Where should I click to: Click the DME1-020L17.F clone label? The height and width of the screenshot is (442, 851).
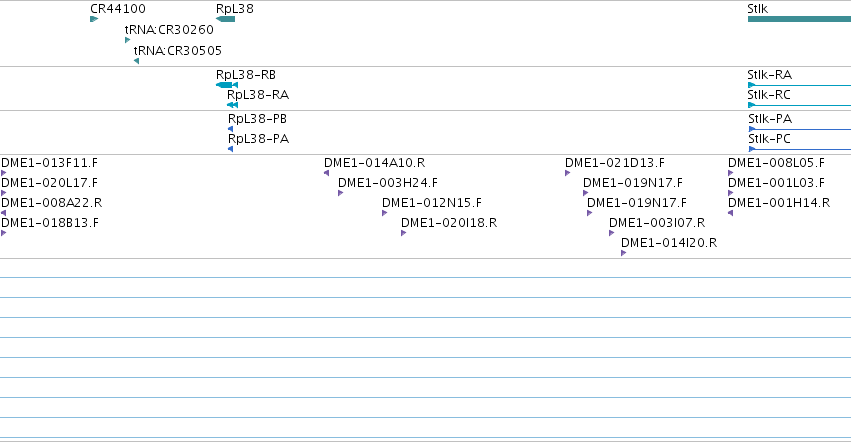coord(49,182)
